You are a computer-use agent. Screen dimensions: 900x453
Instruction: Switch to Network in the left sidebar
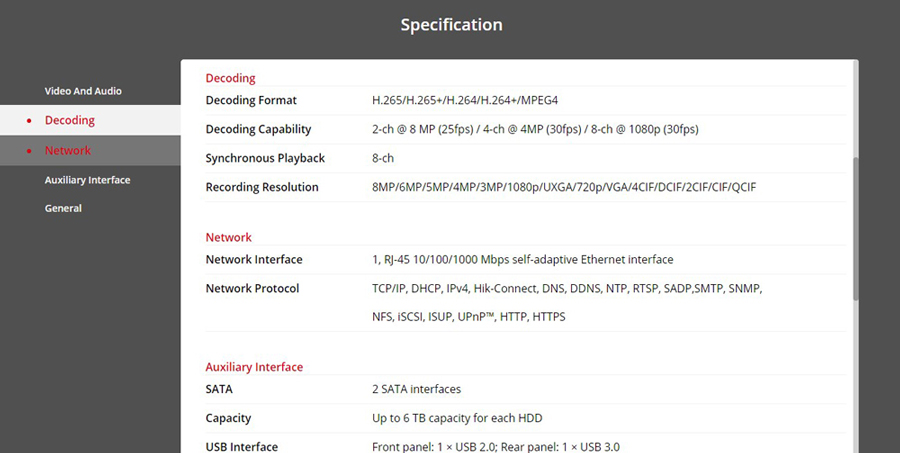(68, 150)
